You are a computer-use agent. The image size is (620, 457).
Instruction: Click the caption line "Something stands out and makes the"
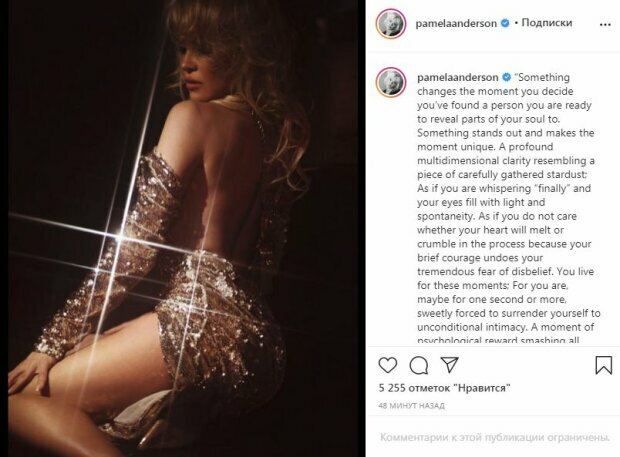505,133
